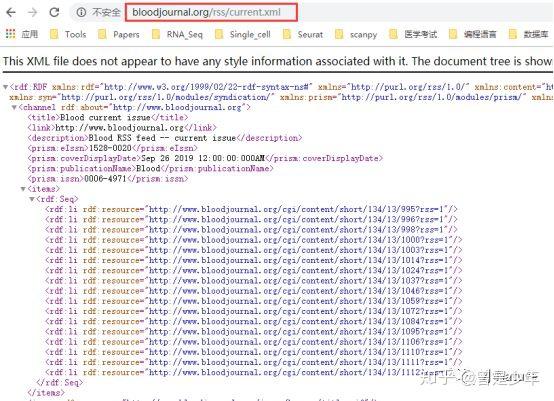
Task: Collapse the items node triangle
Action: pyautogui.click(x=23, y=189)
